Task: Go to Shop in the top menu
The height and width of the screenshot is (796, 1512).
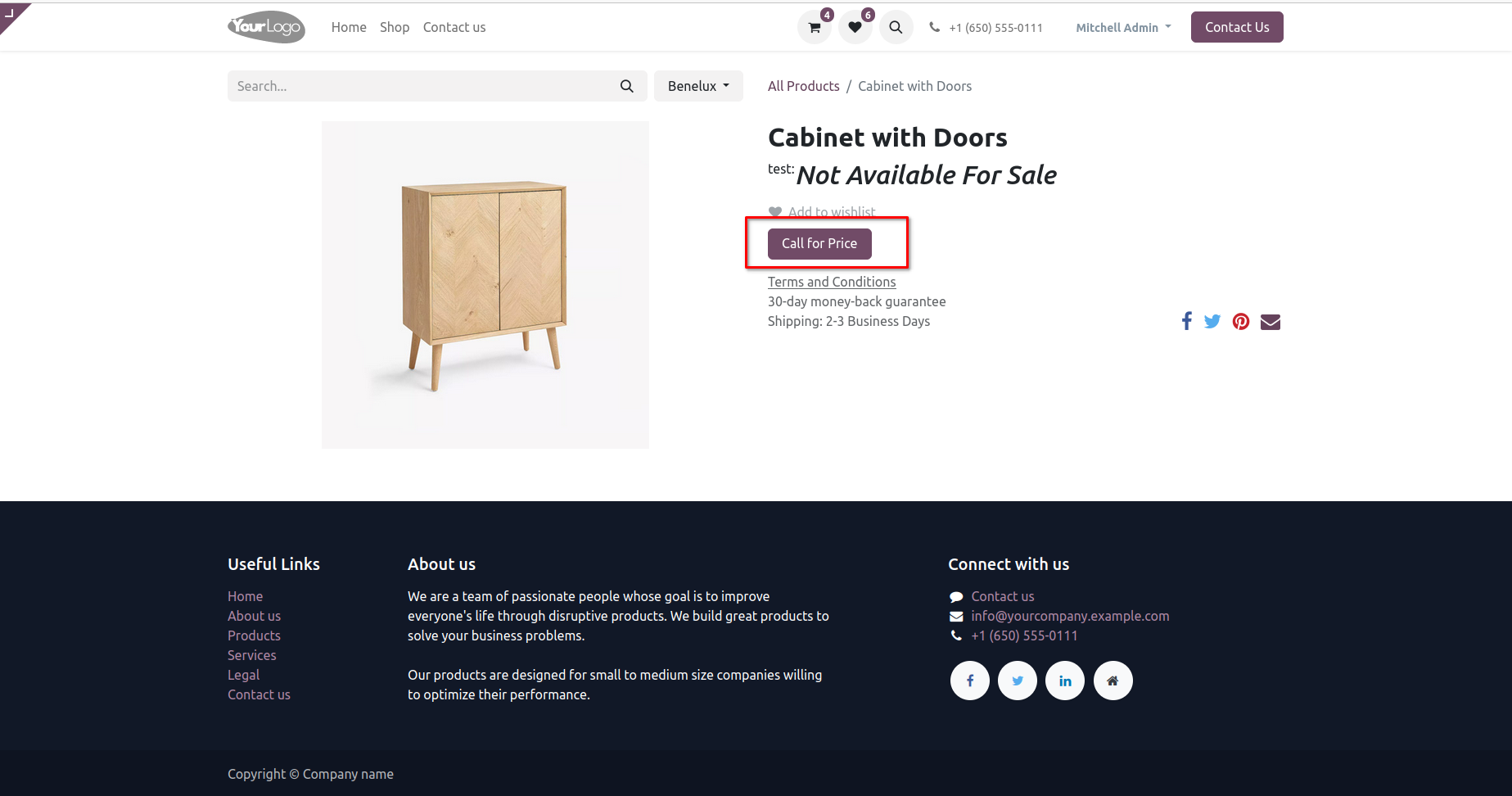Action: click(395, 27)
